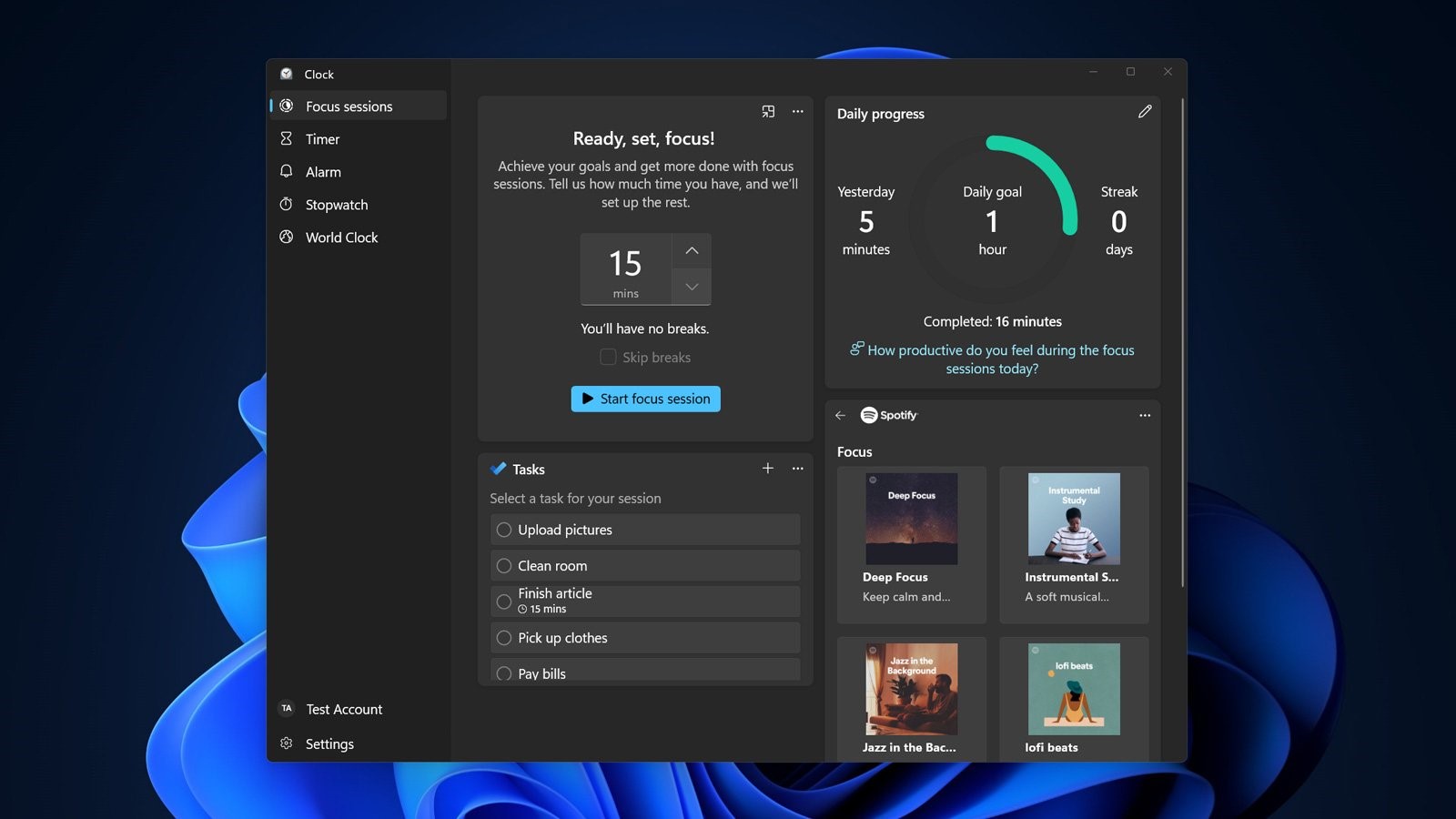Go back using the Spotify back arrow
This screenshot has width=1456, height=819.
840,416
